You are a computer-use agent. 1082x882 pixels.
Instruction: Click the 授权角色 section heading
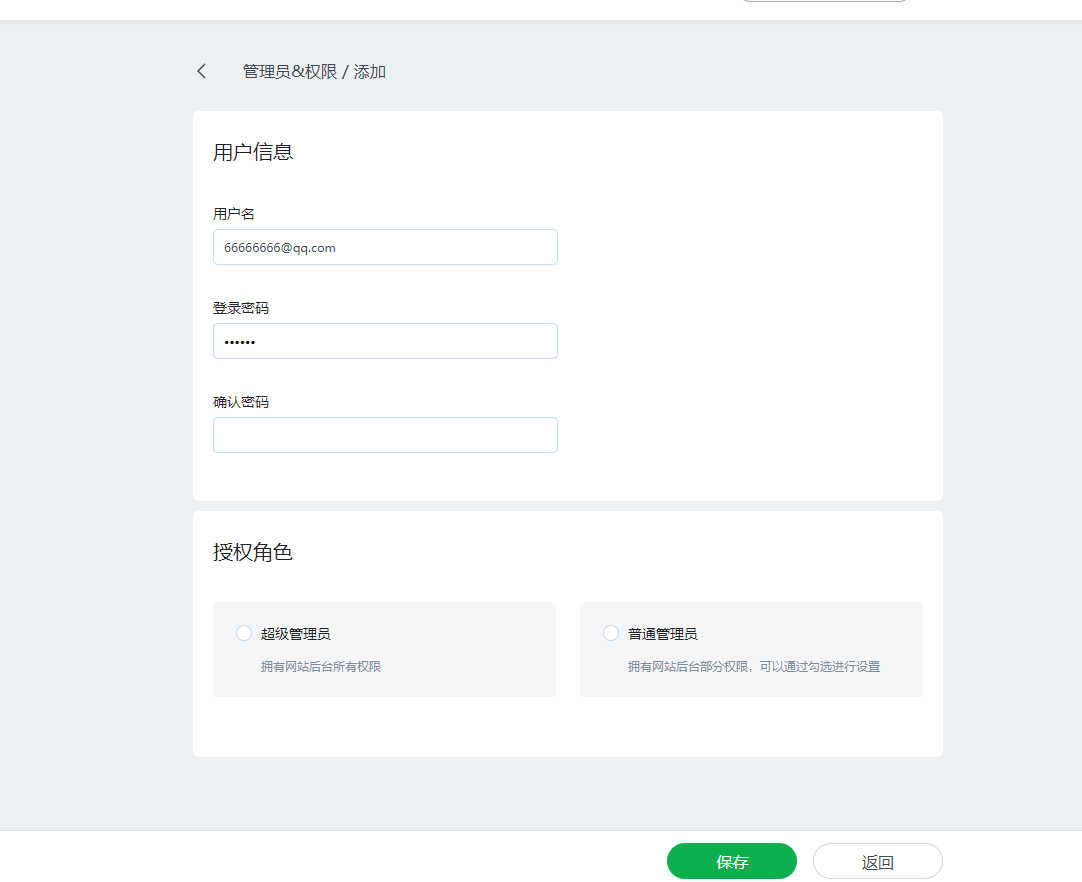click(x=253, y=552)
